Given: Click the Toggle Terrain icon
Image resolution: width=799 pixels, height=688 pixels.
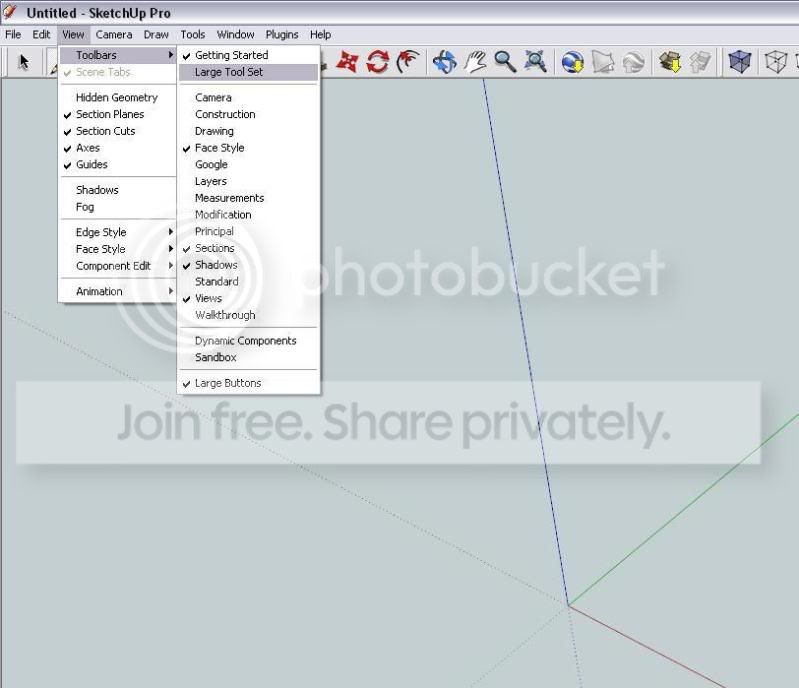Looking at the screenshot, I should pos(603,62).
